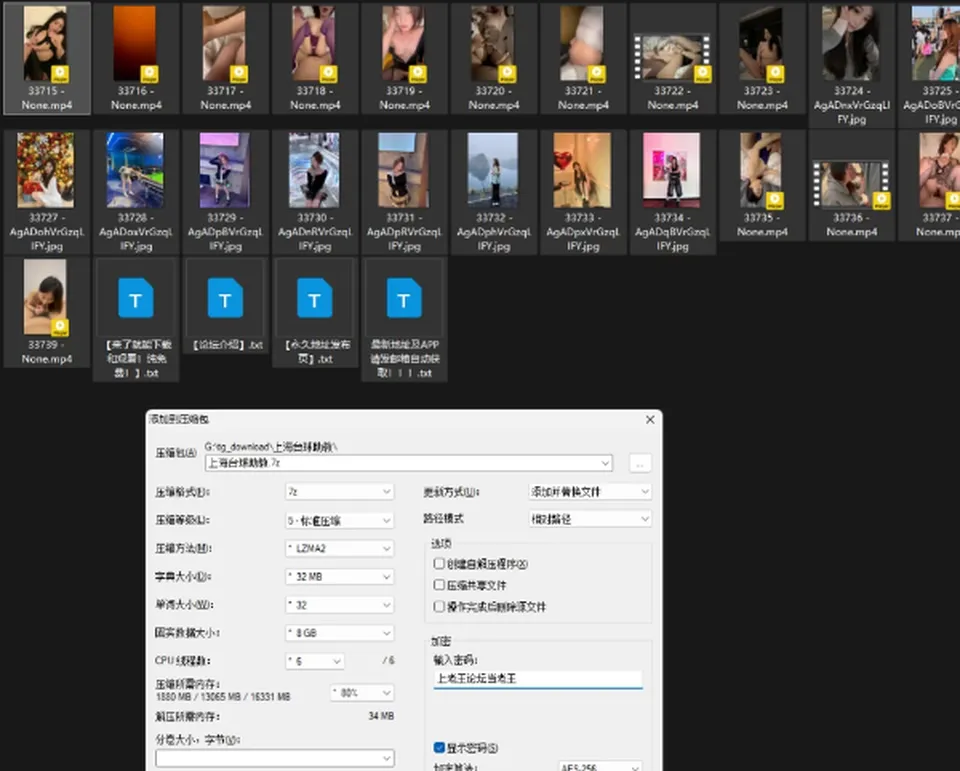Open the word size dropdown showing 32

coord(340,604)
